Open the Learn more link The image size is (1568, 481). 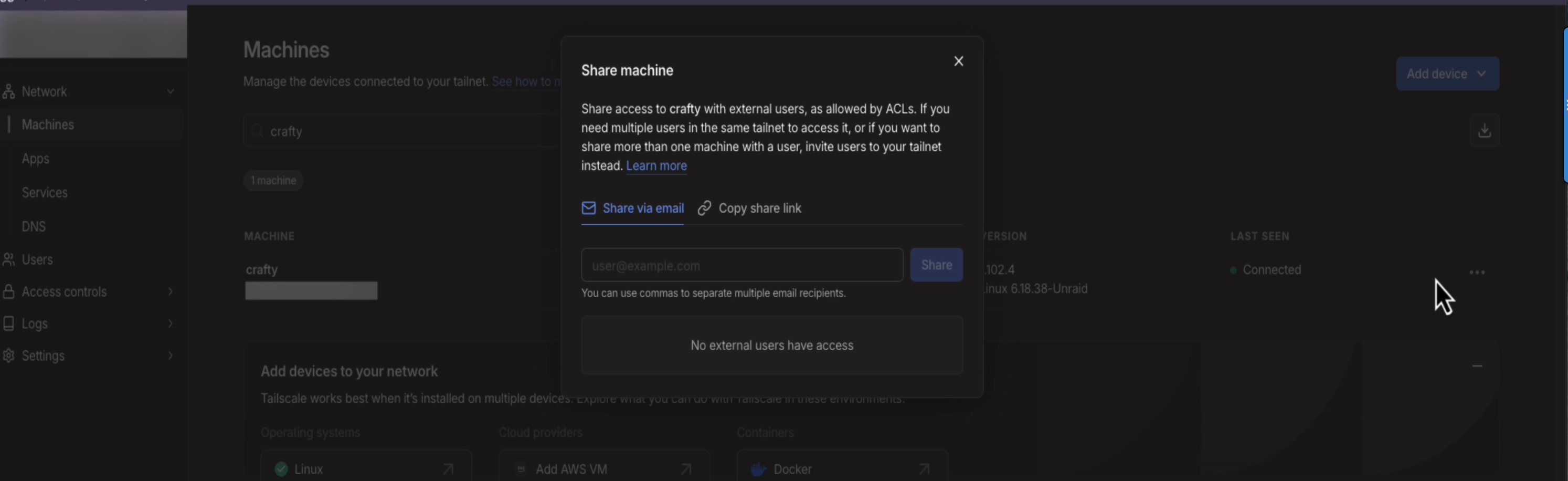[656, 165]
